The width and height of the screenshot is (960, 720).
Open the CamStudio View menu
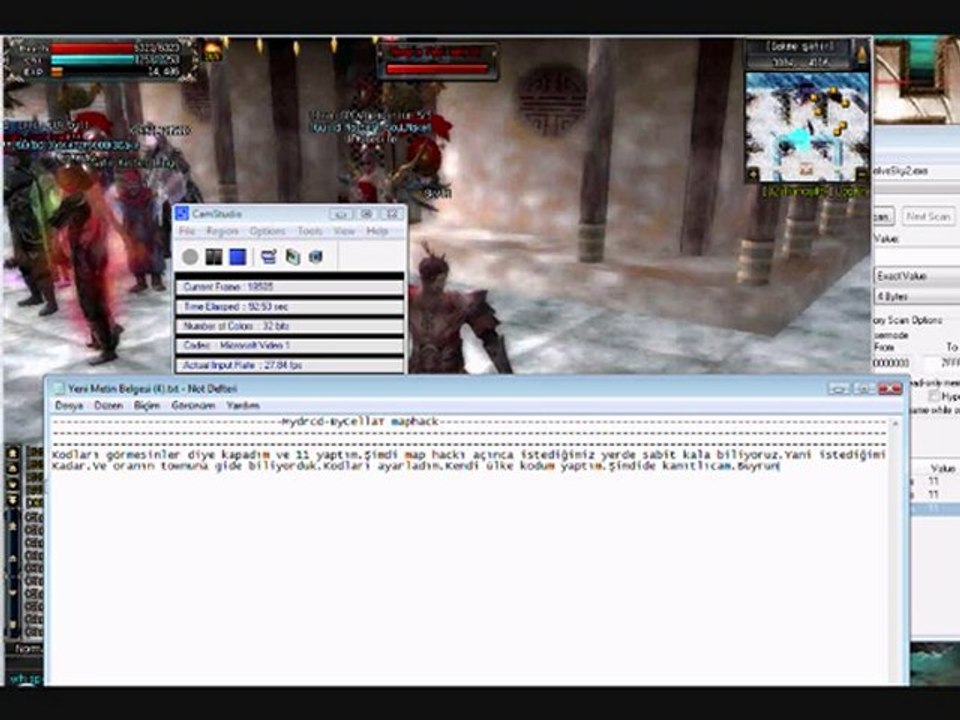[344, 231]
